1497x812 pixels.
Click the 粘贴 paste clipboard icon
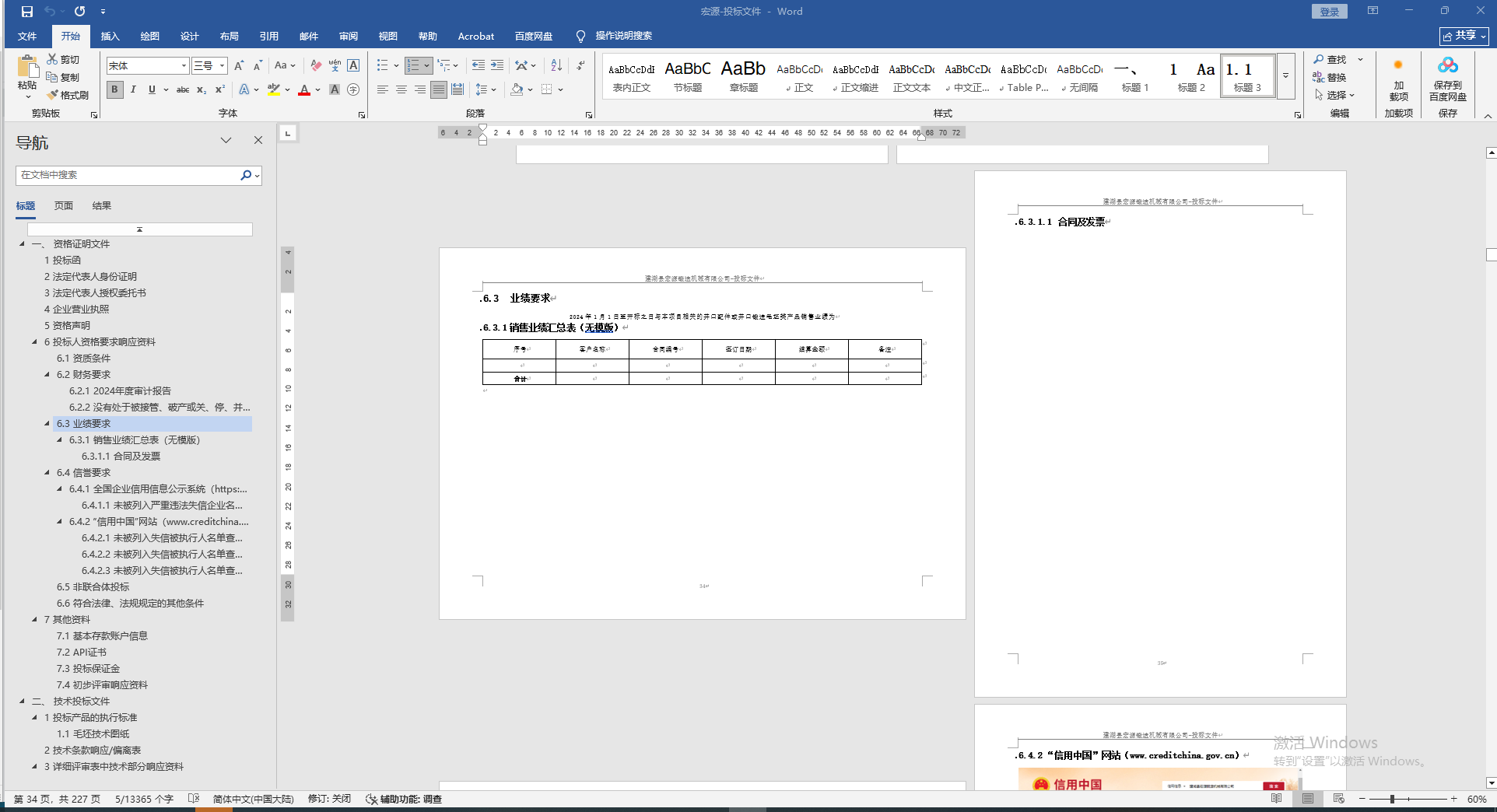coord(27,67)
